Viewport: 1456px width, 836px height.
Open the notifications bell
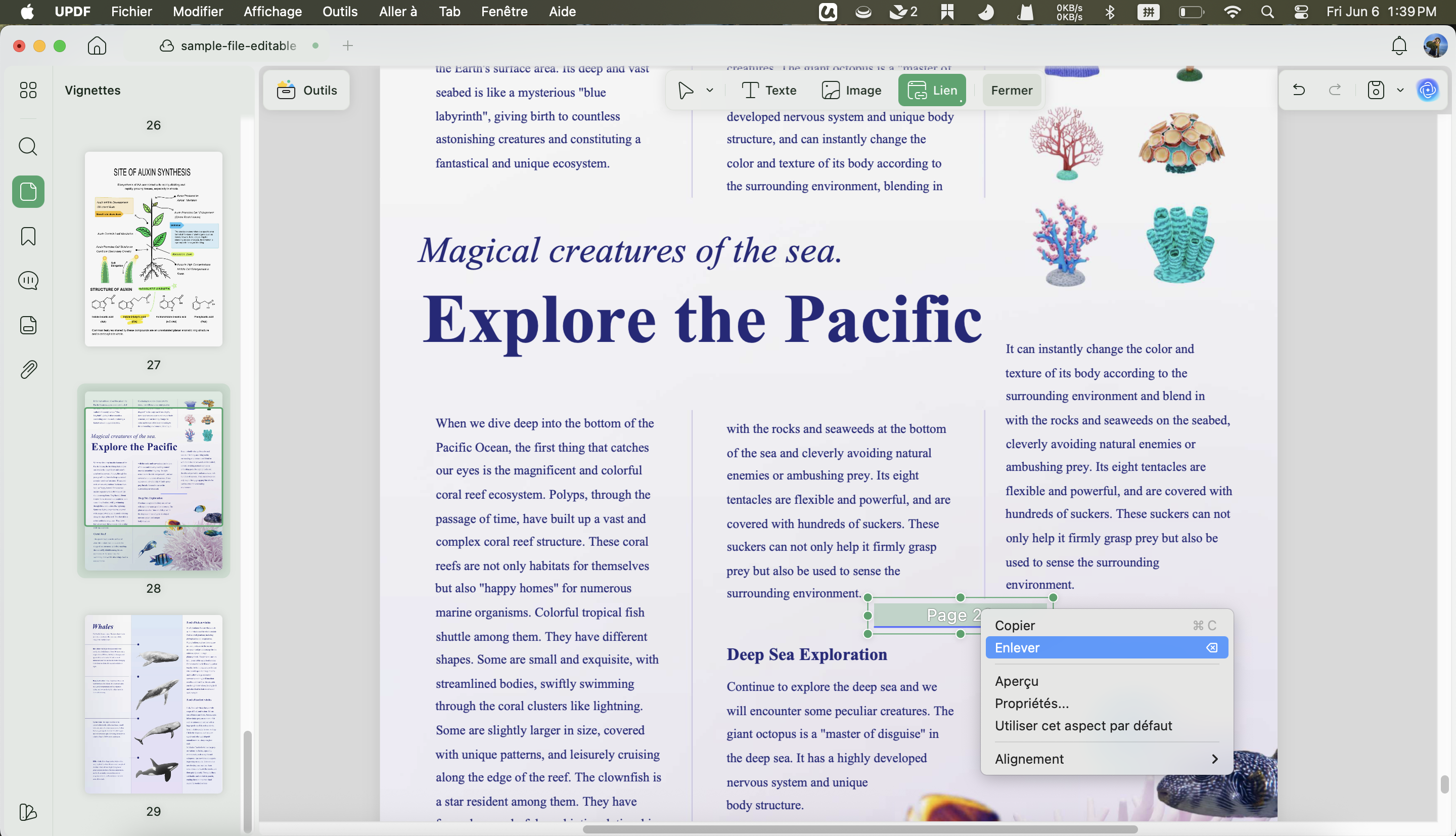pyautogui.click(x=1399, y=46)
